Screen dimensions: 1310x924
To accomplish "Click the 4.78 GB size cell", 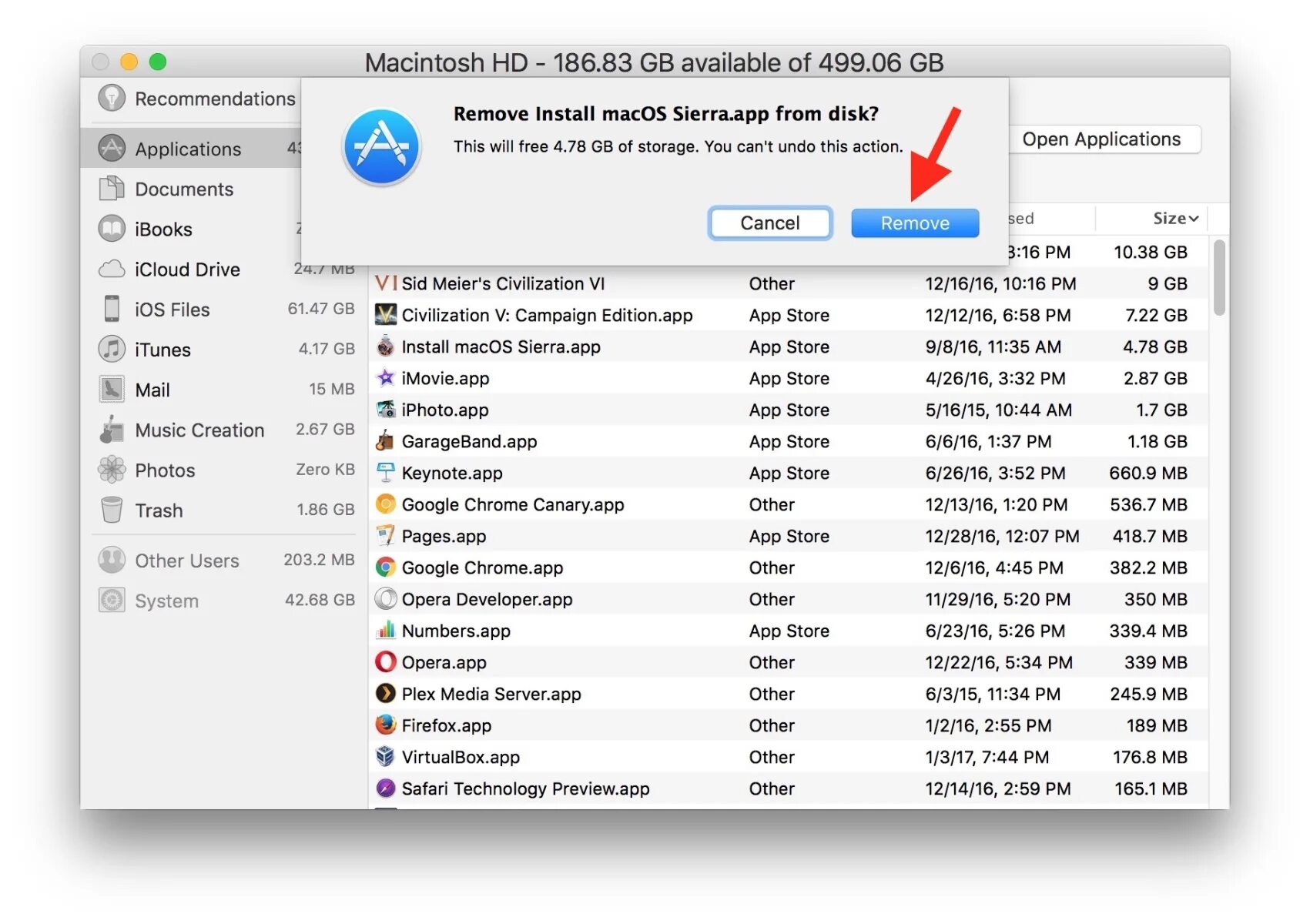I will 1155,347.
